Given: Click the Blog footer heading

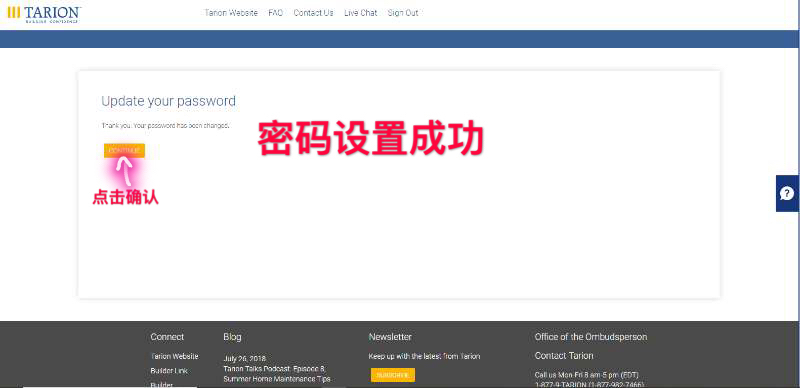Looking at the screenshot, I should point(232,337).
